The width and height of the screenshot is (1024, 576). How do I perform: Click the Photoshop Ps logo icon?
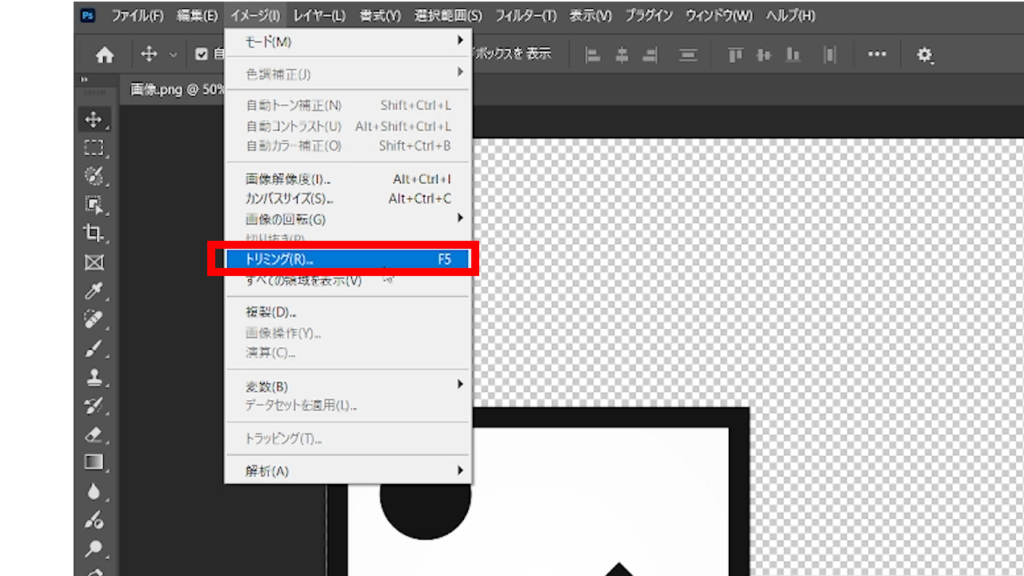(x=88, y=15)
